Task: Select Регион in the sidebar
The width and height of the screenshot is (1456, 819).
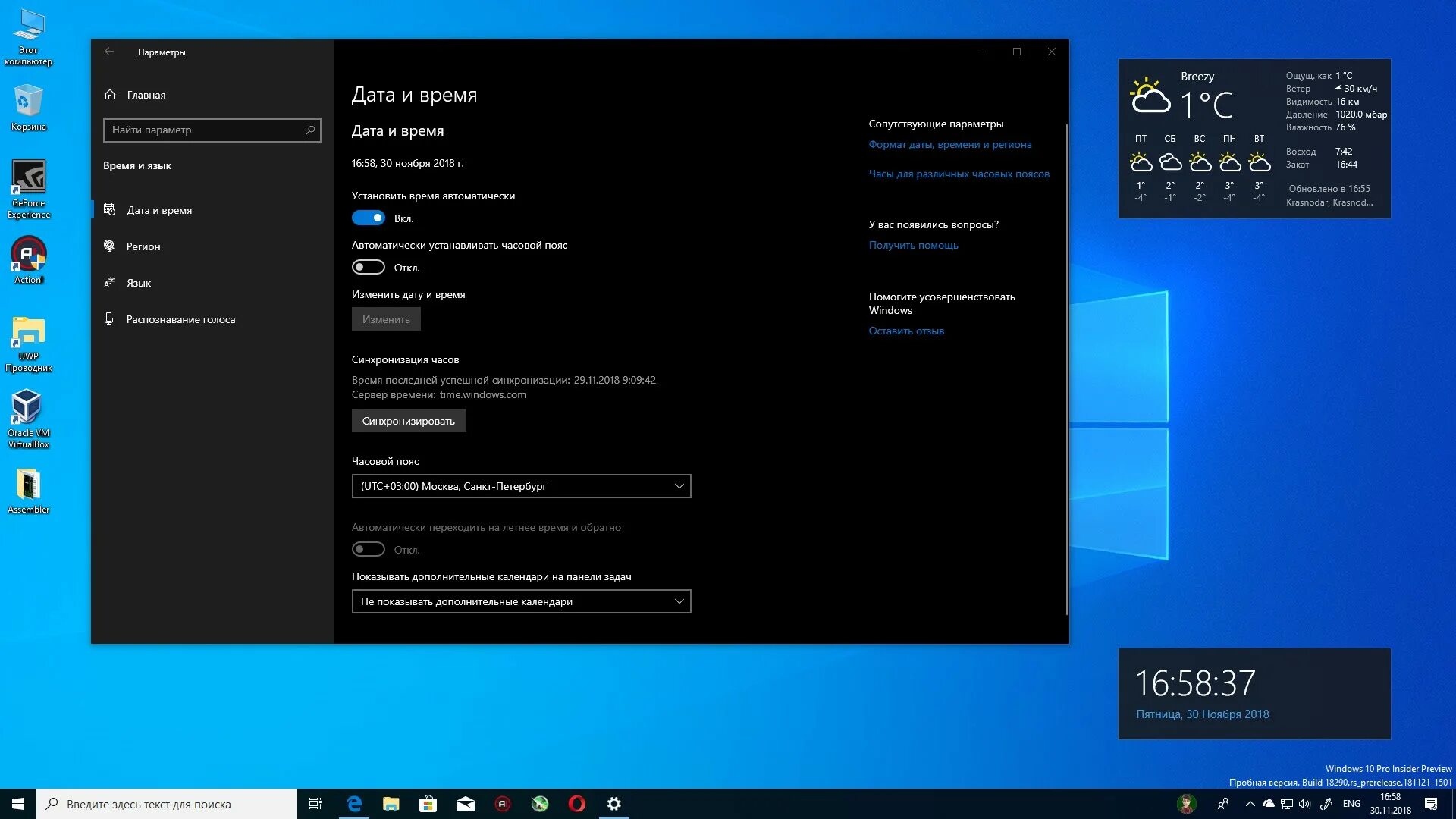Action: 143,246
